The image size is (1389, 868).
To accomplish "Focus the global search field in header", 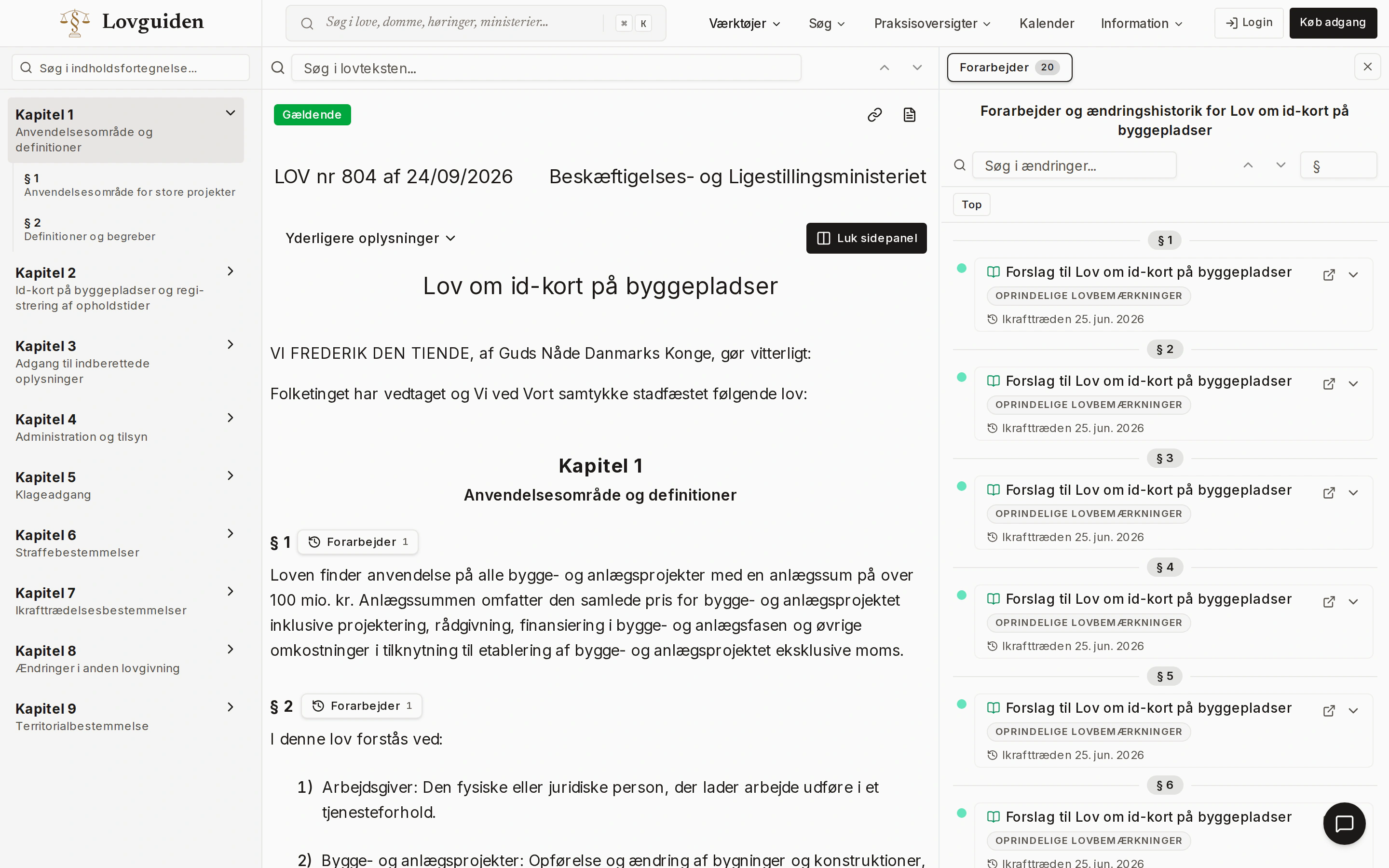I will click(x=476, y=23).
